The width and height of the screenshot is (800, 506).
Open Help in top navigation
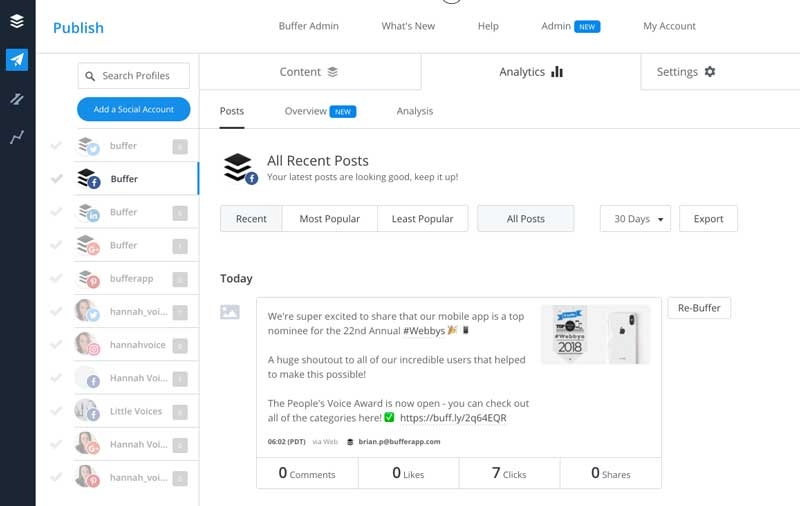point(488,26)
